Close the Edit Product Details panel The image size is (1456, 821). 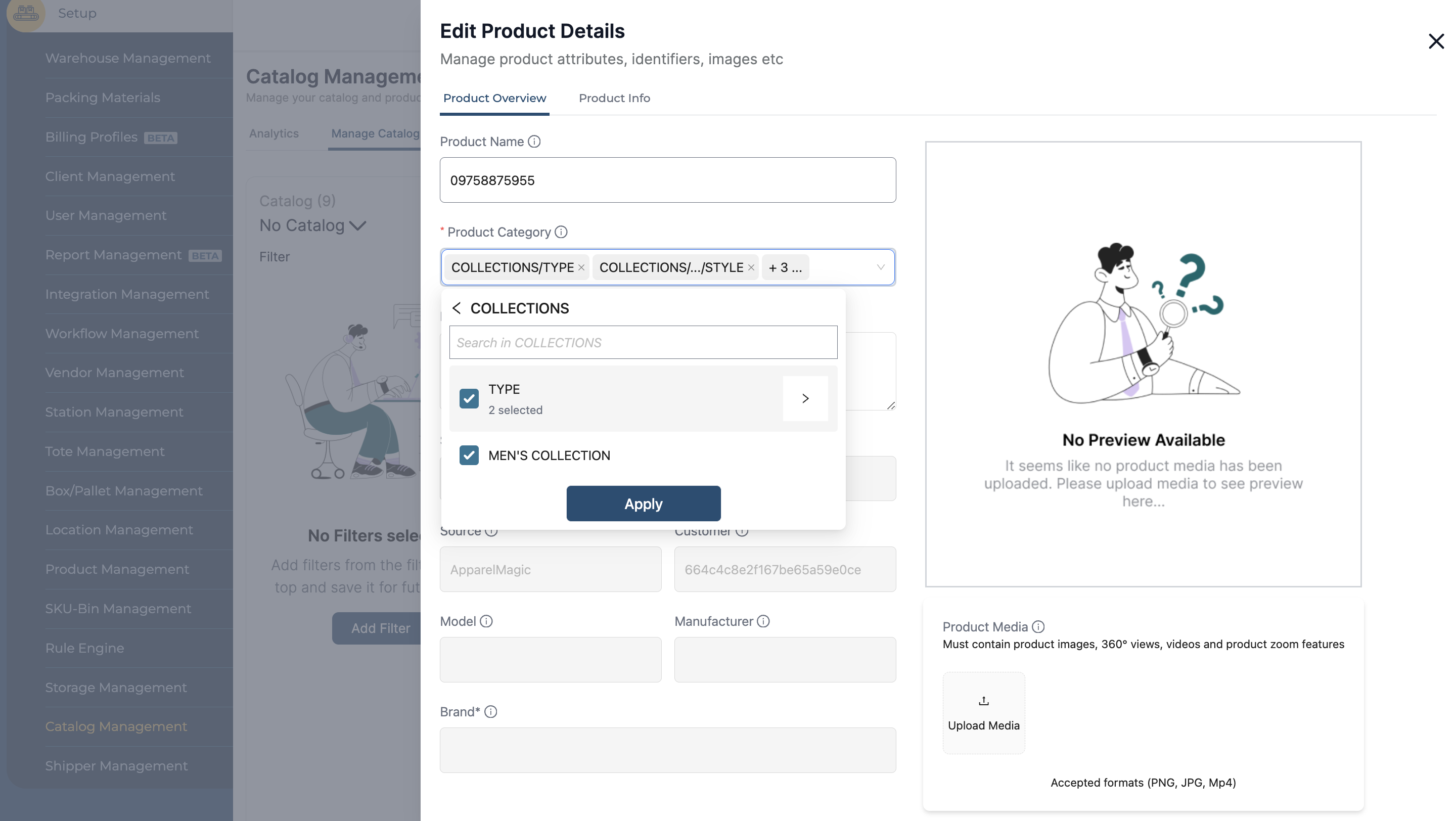coord(1436,41)
